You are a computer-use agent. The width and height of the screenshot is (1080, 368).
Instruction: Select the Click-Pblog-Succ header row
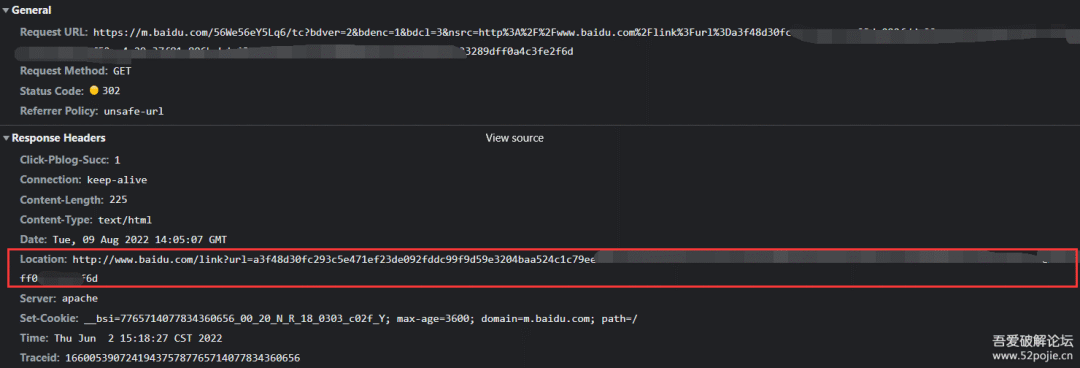click(70, 160)
